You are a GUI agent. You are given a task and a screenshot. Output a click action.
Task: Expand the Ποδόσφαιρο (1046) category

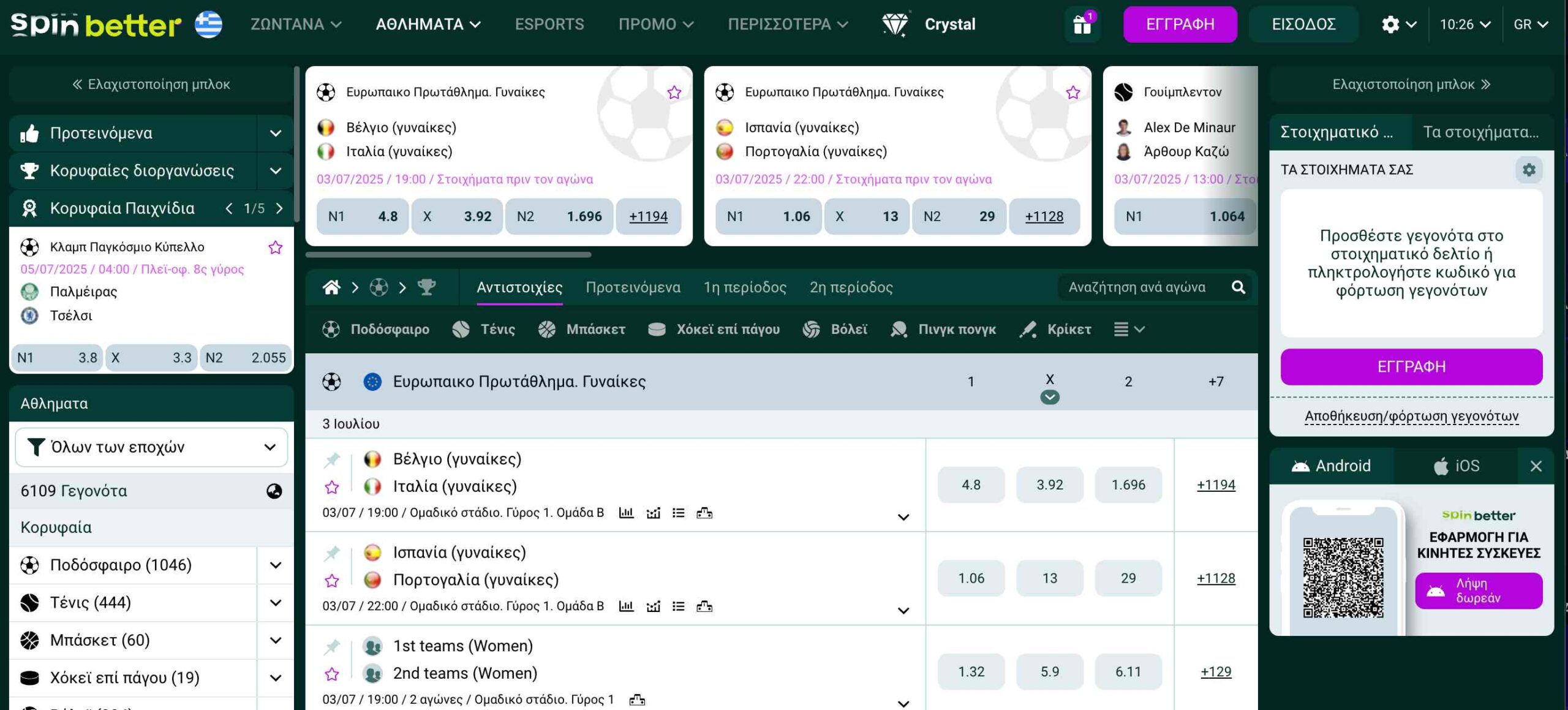[276, 565]
